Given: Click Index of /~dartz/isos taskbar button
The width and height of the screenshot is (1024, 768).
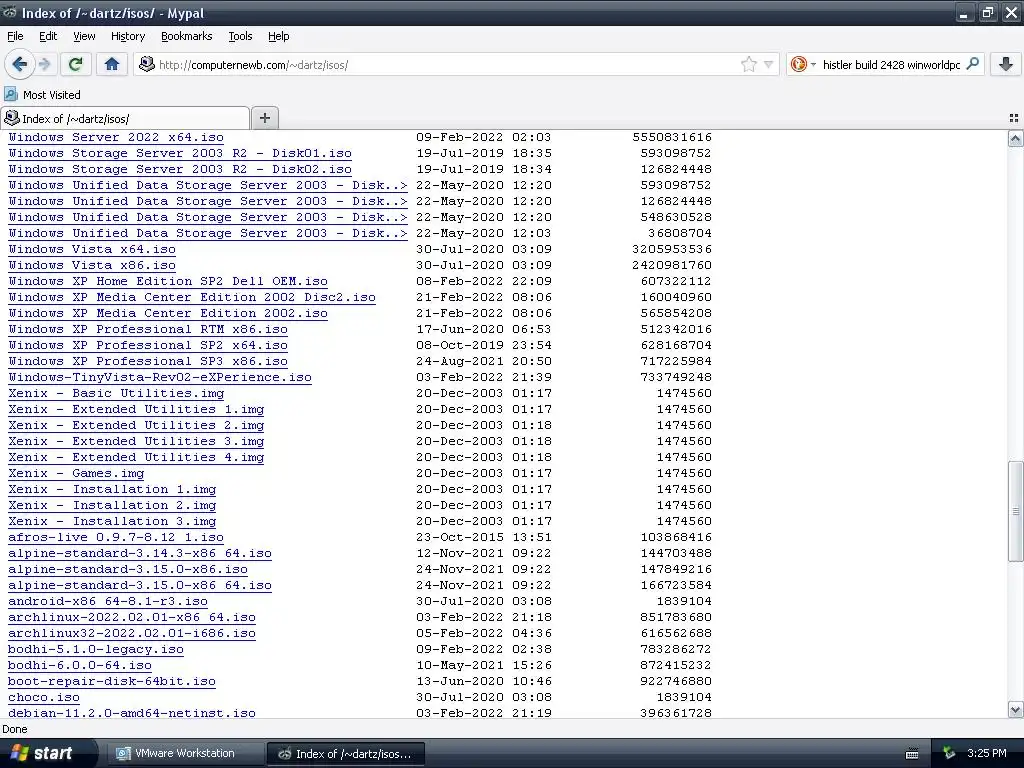Looking at the screenshot, I should 345,754.
